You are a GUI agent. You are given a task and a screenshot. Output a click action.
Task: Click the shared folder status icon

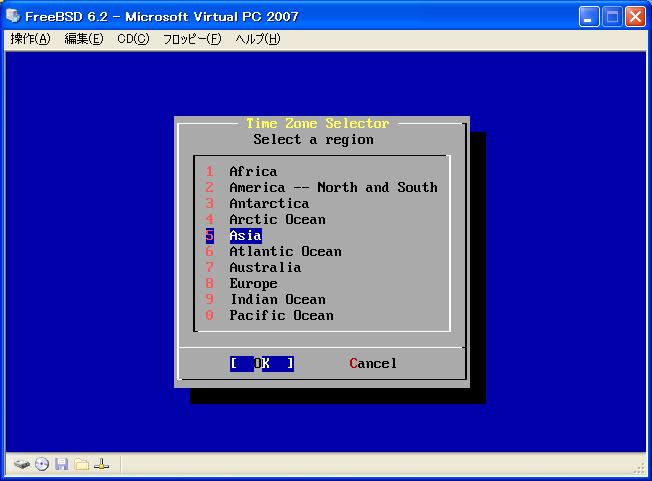click(x=82, y=464)
